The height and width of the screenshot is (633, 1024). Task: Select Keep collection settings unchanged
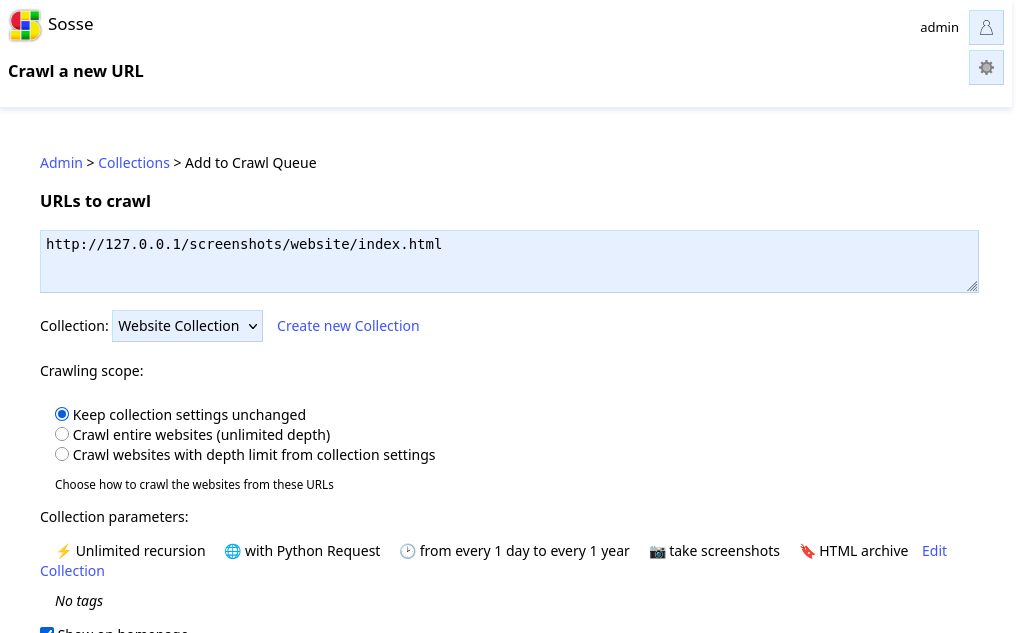click(61, 414)
